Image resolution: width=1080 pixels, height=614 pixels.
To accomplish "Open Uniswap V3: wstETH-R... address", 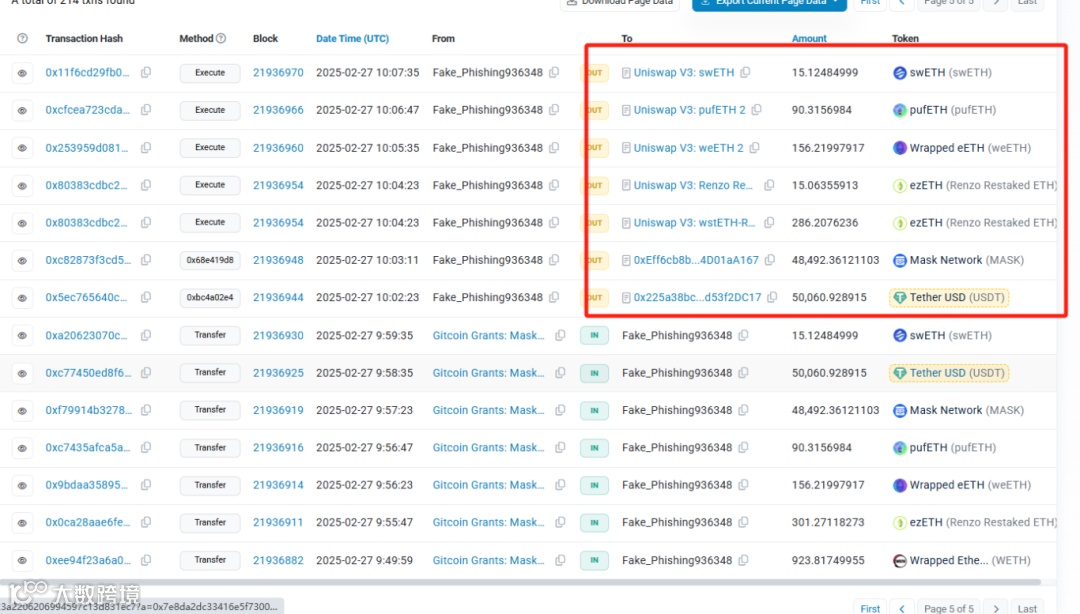I will [x=694, y=223].
